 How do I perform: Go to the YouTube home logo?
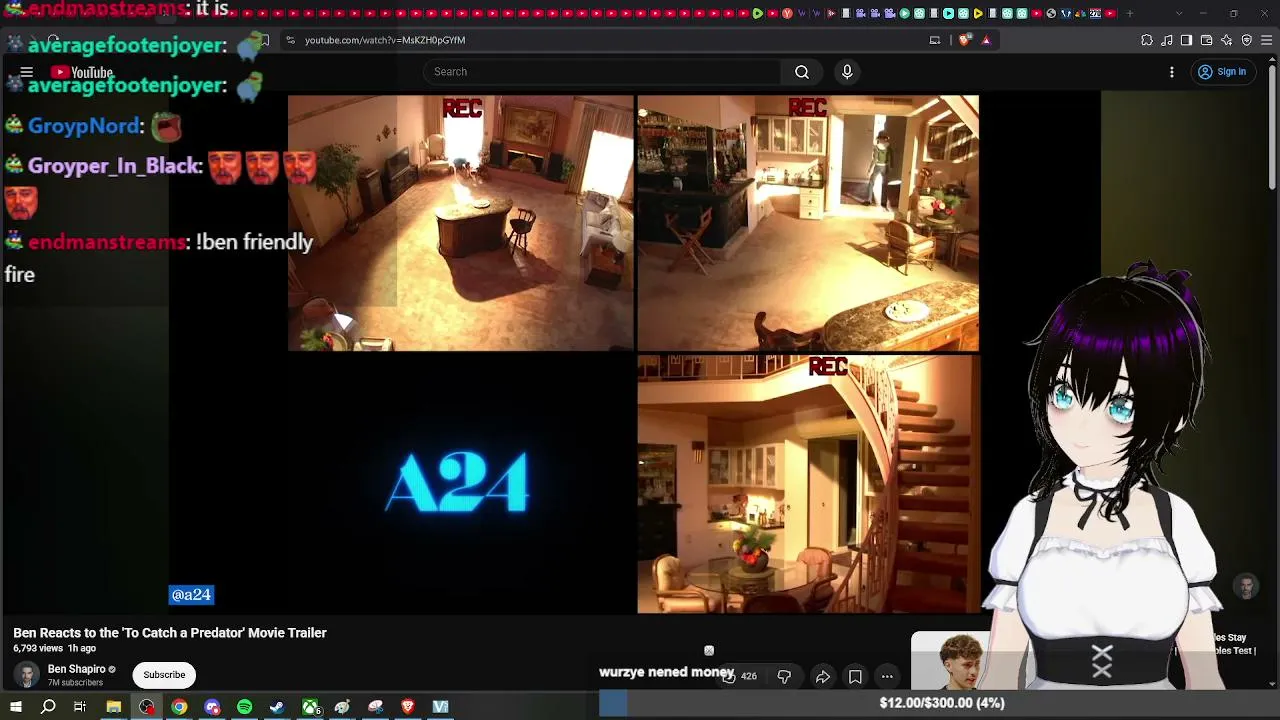click(82, 72)
